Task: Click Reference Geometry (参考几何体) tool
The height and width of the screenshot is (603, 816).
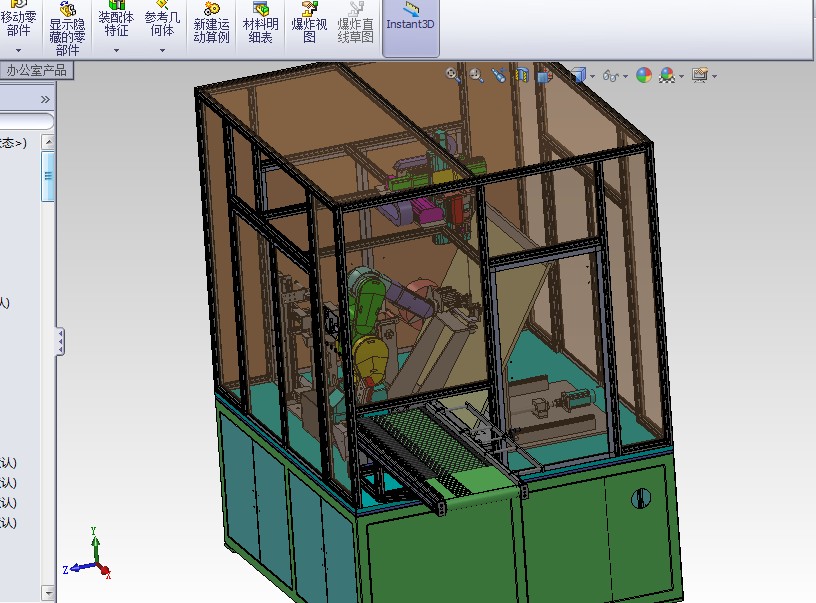Action: point(162,20)
